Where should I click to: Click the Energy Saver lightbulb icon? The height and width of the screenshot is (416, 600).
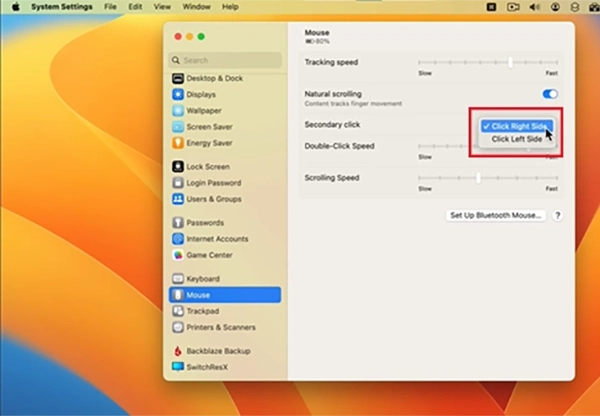pos(178,143)
